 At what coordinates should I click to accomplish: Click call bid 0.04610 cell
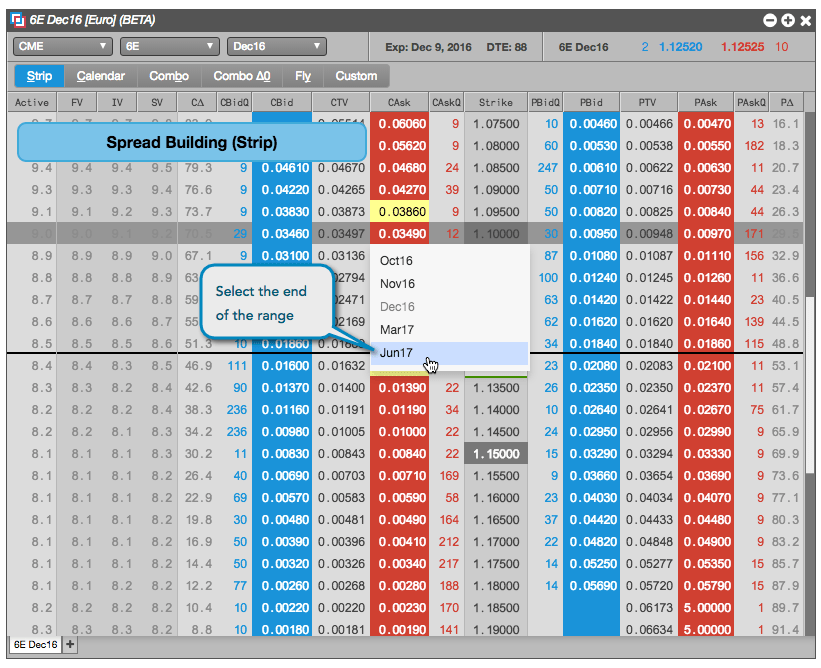pos(282,168)
